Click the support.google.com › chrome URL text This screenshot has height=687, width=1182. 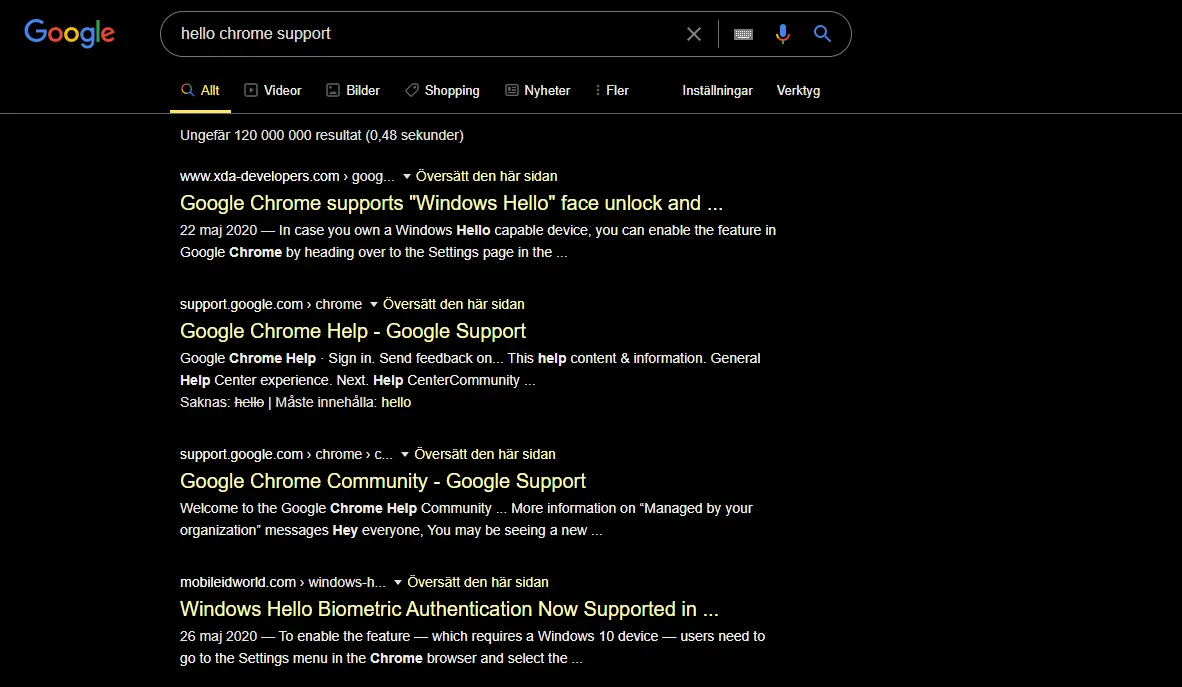click(x=271, y=304)
